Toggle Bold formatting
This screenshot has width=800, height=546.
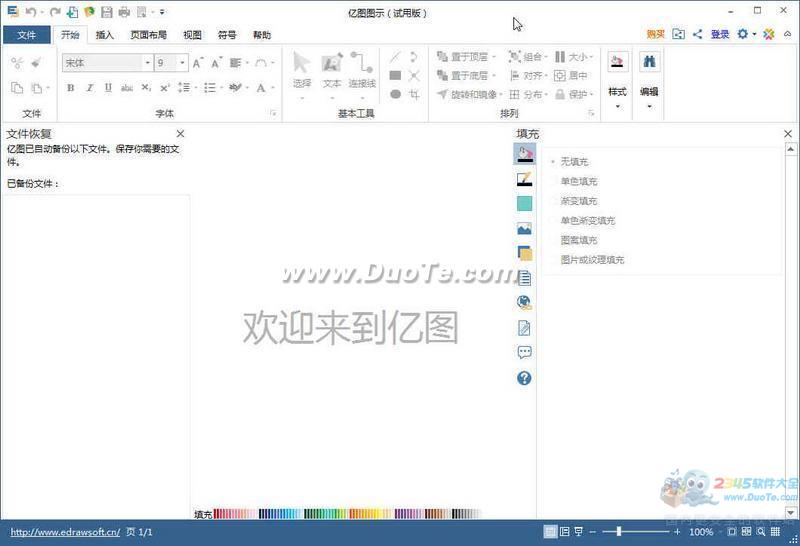[70, 88]
